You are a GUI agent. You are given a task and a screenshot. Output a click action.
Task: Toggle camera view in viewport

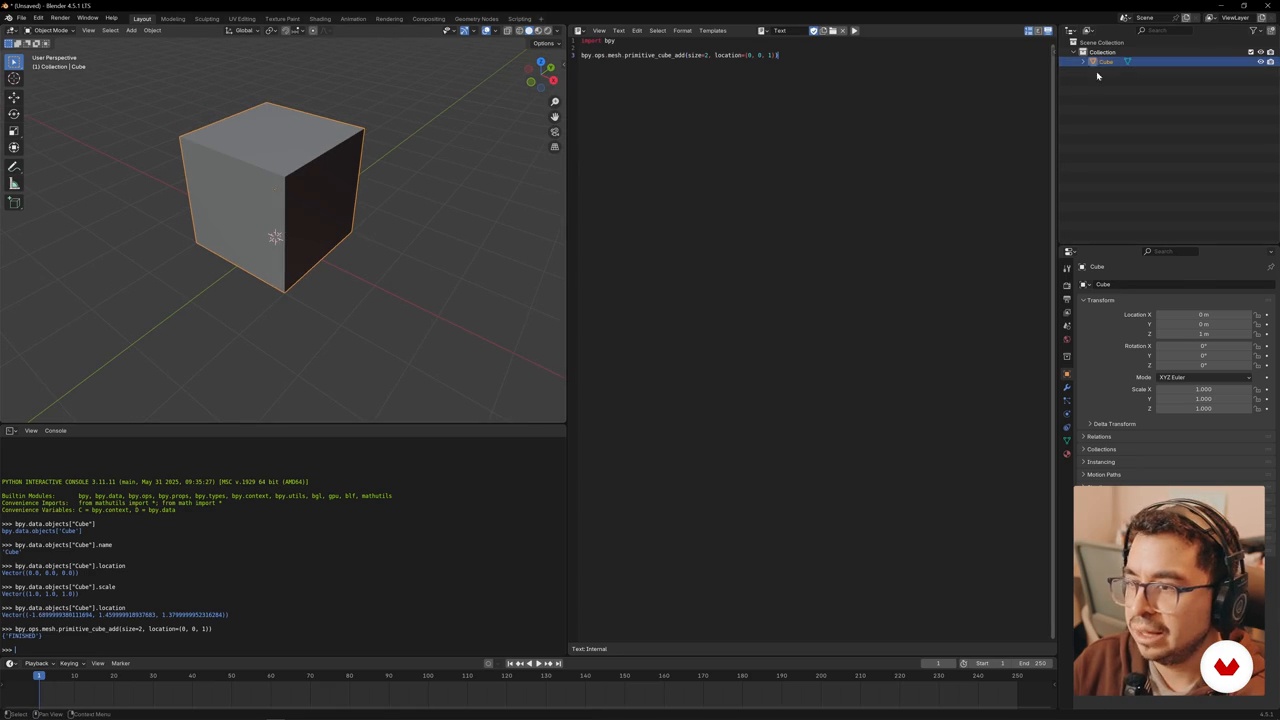tap(555, 132)
